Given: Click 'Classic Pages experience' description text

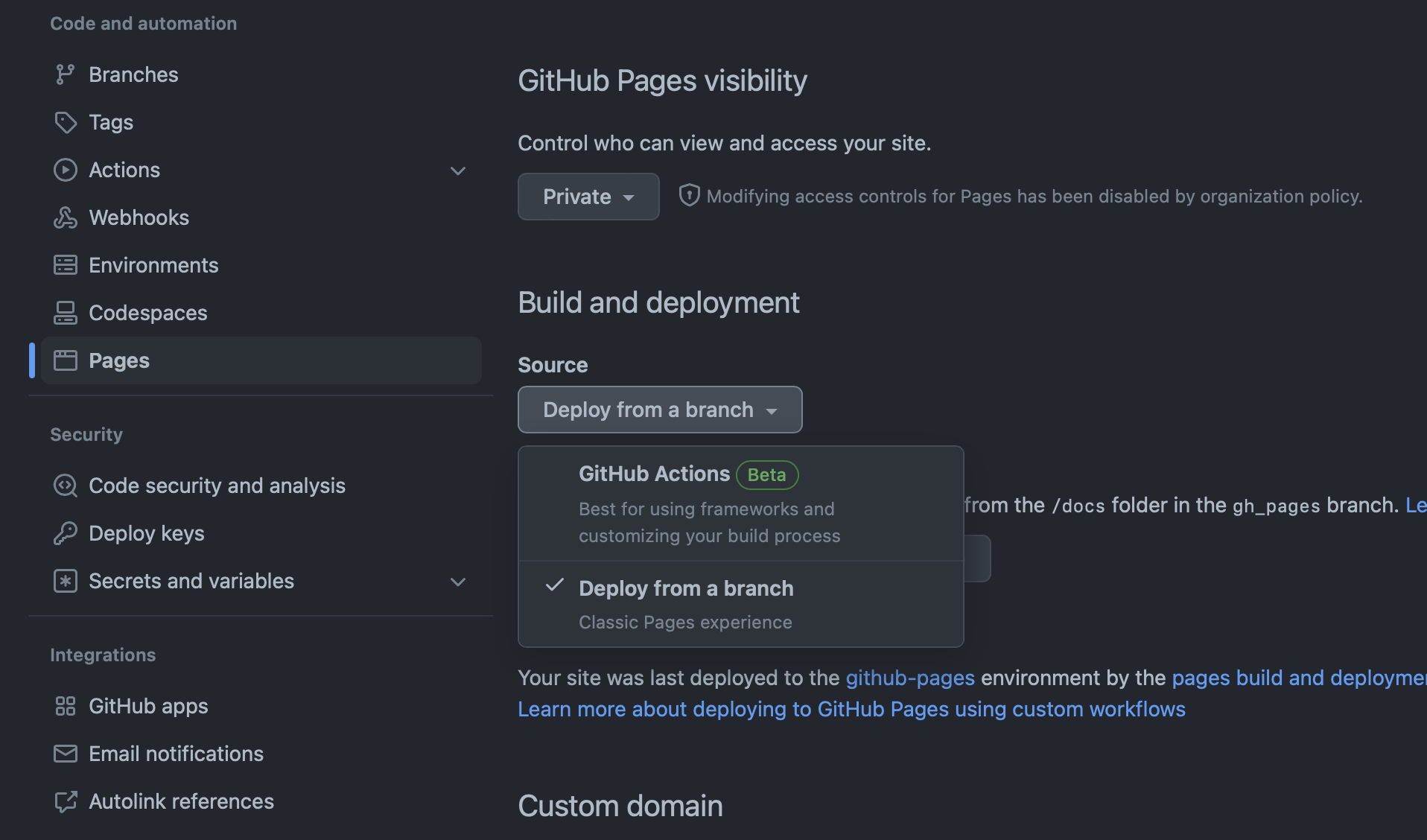Looking at the screenshot, I should click(x=685, y=623).
